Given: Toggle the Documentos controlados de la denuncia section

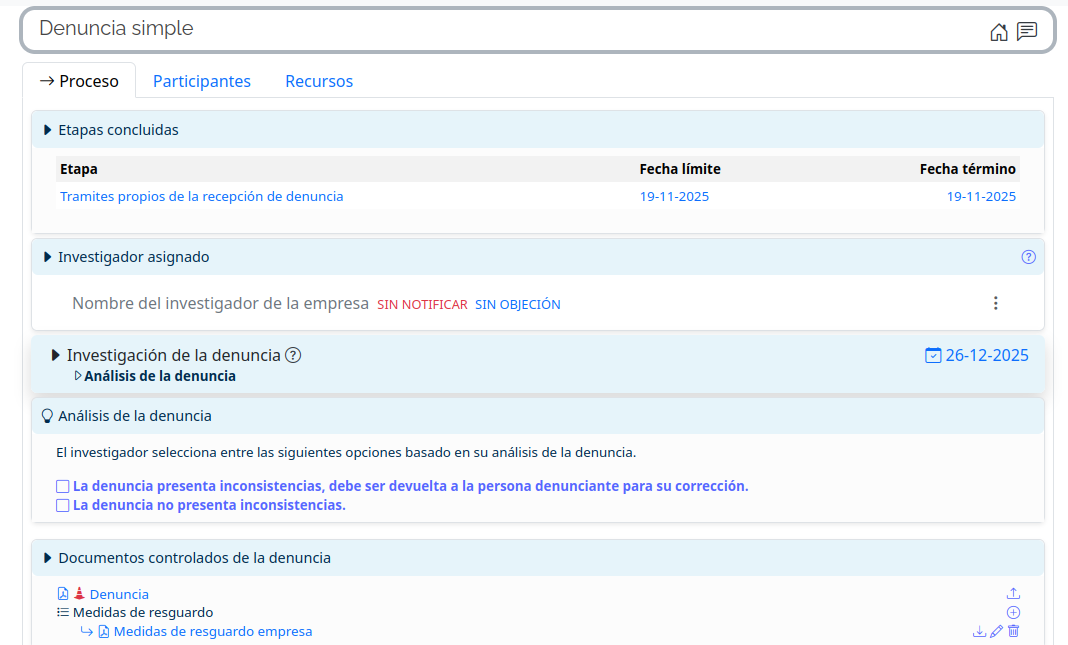Looking at the screenshot, I should (48, 558).
